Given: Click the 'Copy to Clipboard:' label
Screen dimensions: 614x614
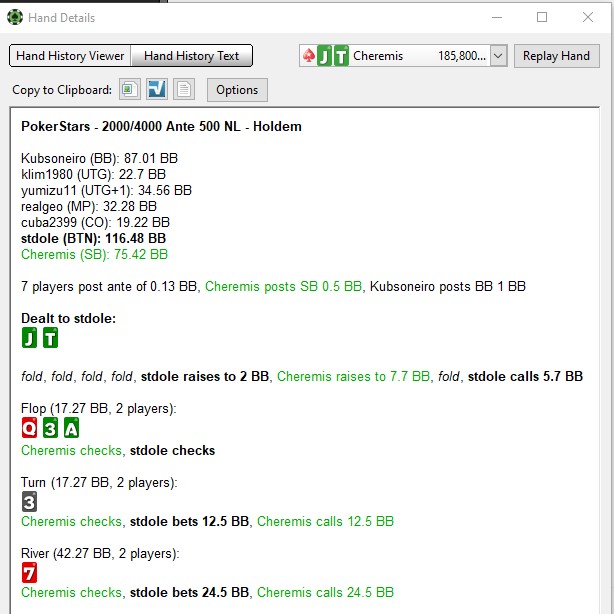Looking at the screenshot, I should (62, 90).
